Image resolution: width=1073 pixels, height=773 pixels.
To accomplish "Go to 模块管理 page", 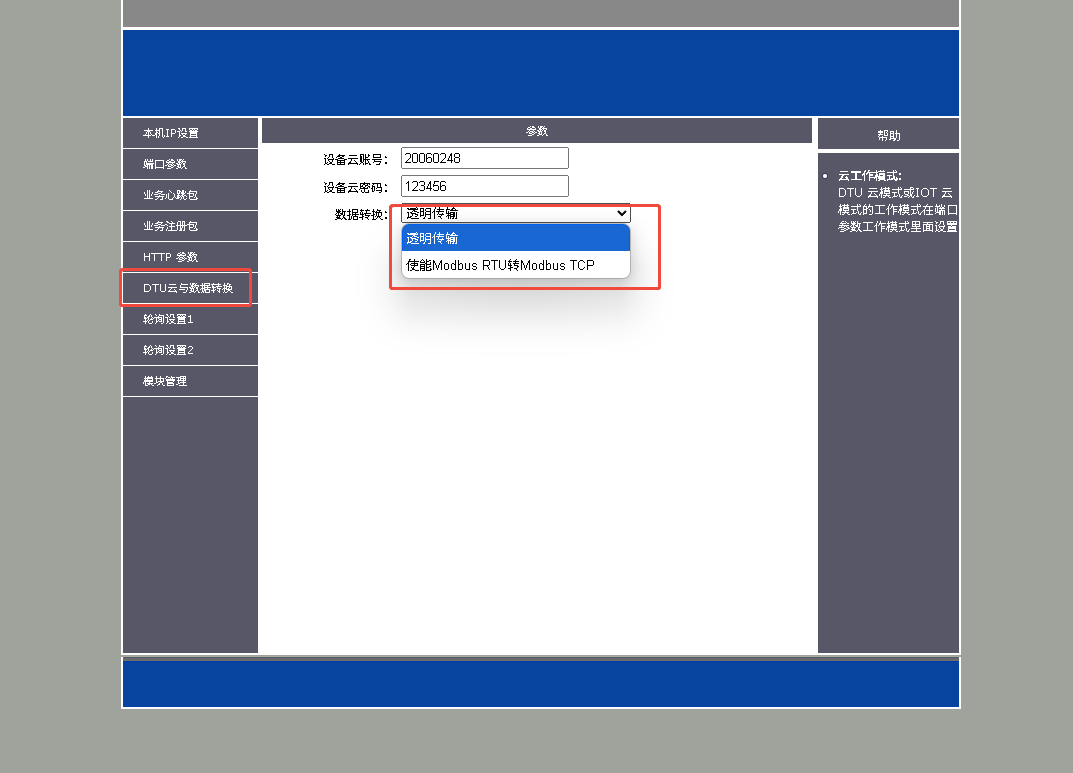I will click(165, 381).
